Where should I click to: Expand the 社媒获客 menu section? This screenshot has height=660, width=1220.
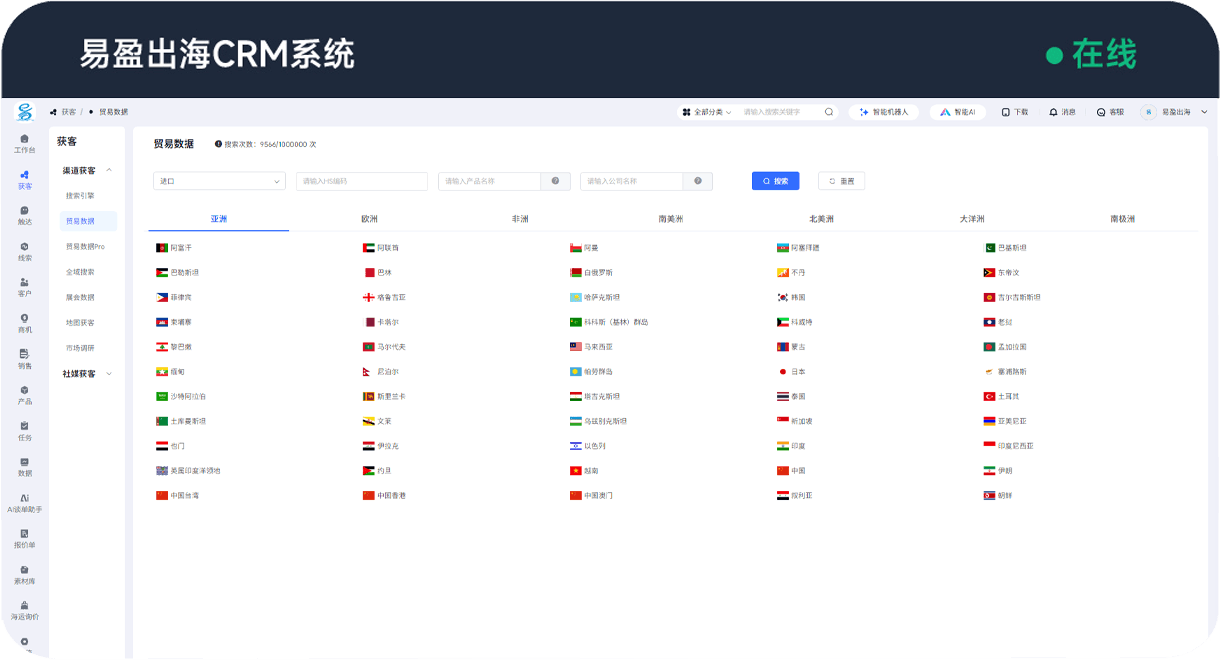pyautogui.click(x=87, y=374)
